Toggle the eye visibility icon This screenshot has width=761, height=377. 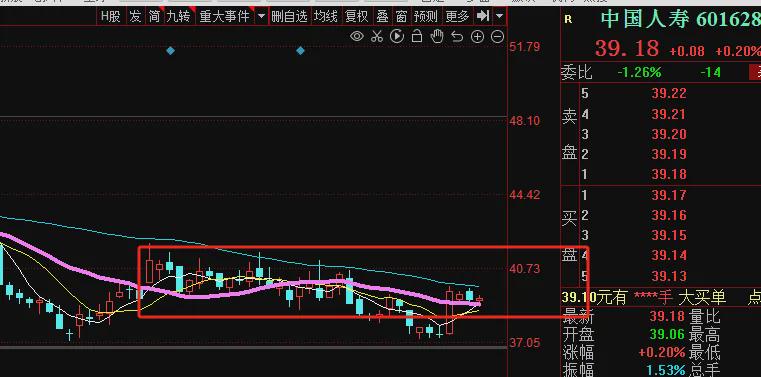[x=357, y=36]
